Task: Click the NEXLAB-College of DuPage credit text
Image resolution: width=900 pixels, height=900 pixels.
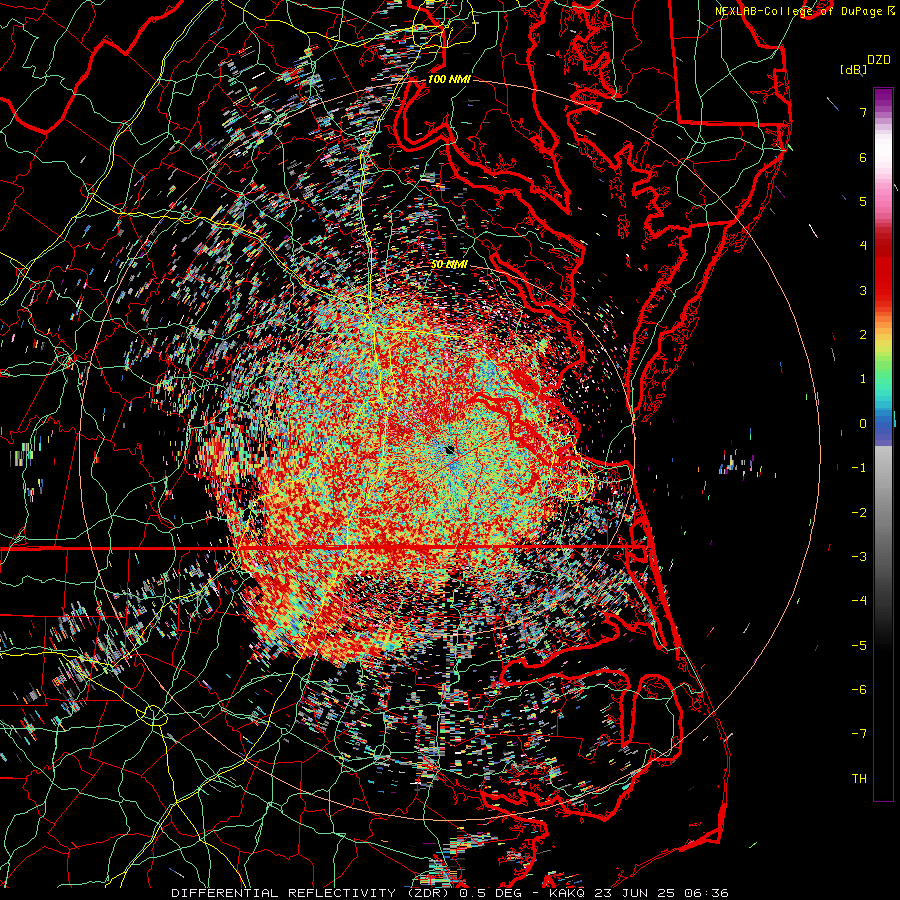Action: click(x=806, y=11)
